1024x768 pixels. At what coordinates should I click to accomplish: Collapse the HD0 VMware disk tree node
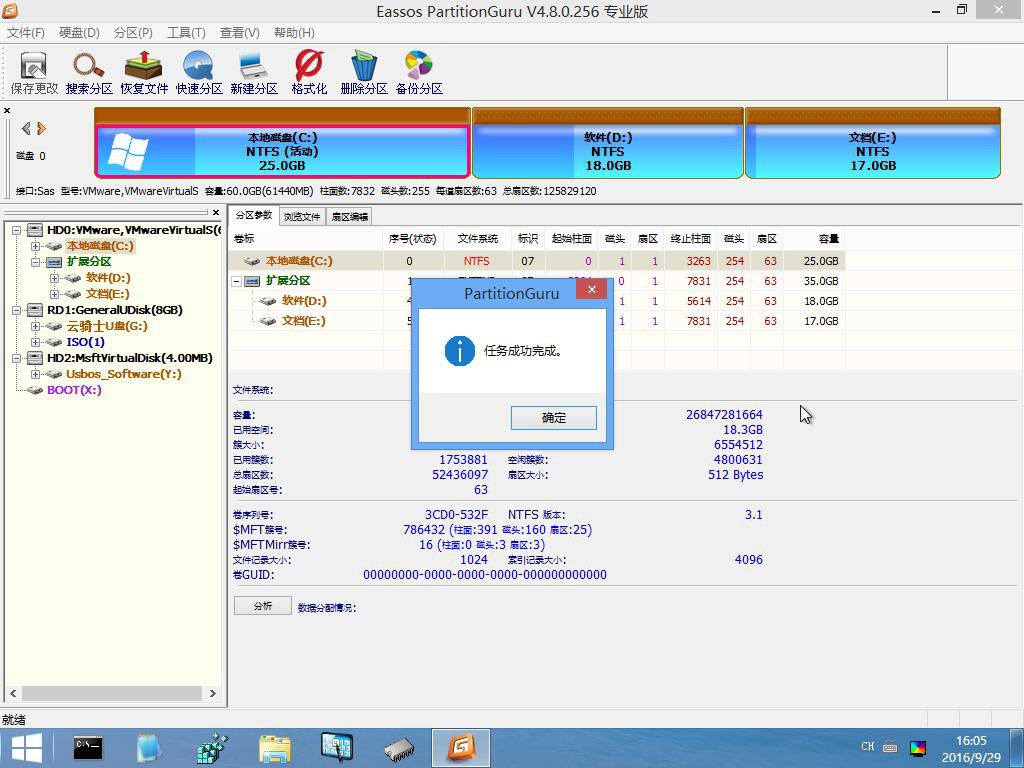pos(17,230)
